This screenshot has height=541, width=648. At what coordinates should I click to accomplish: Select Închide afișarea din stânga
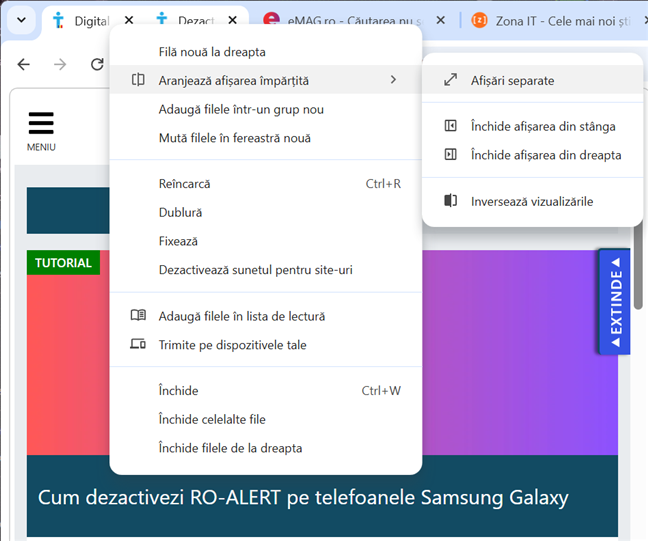point(532,126)
